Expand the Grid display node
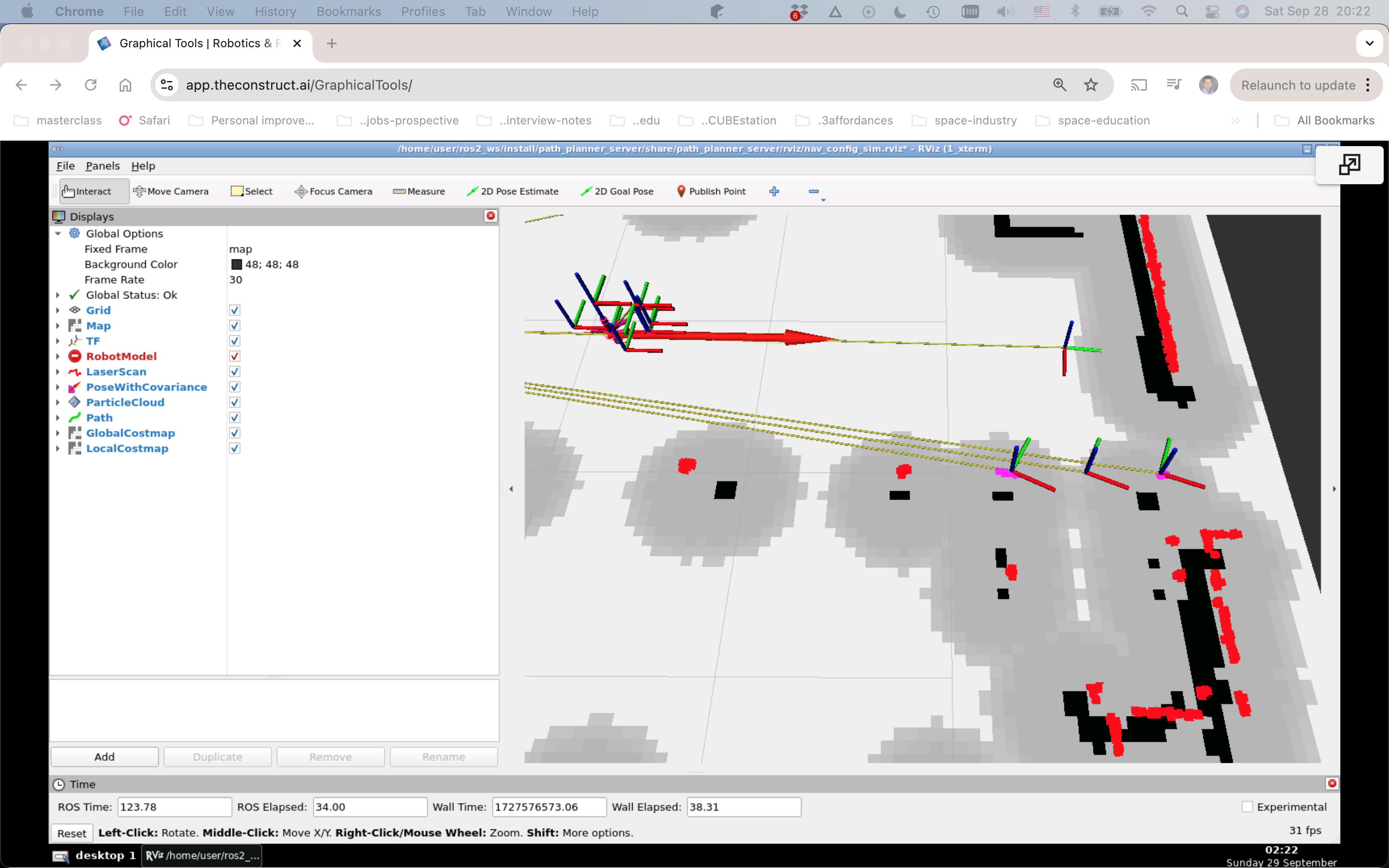 (58, 311)
